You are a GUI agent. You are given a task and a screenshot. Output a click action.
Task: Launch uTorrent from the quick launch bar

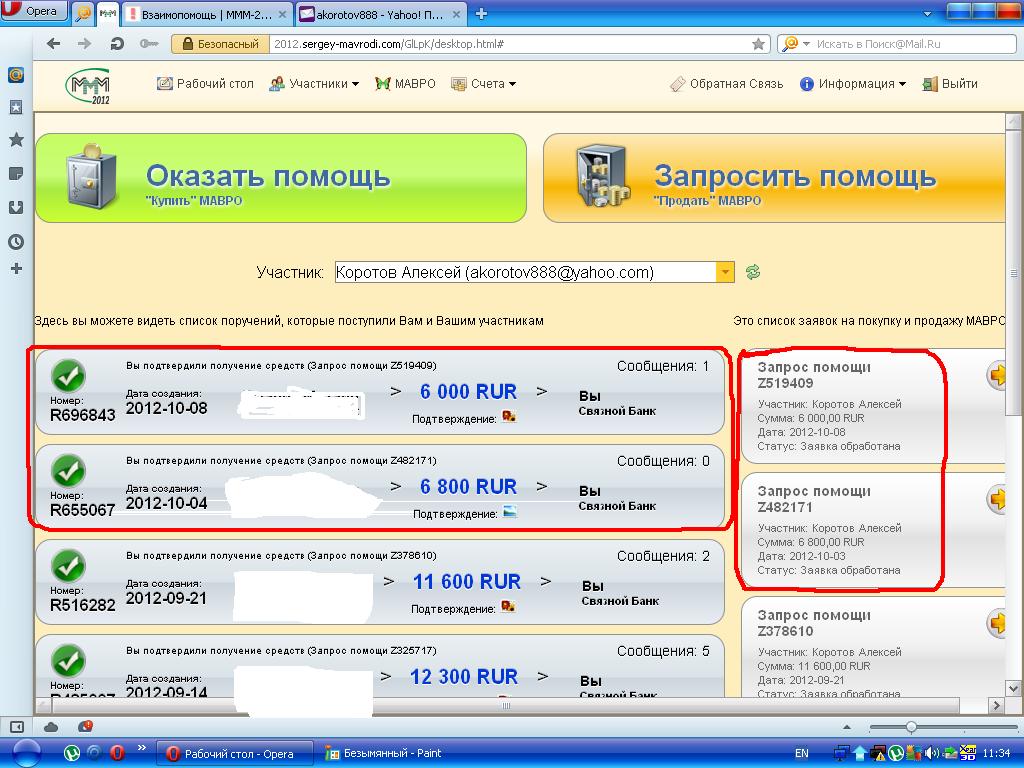(x=71, y=753)
